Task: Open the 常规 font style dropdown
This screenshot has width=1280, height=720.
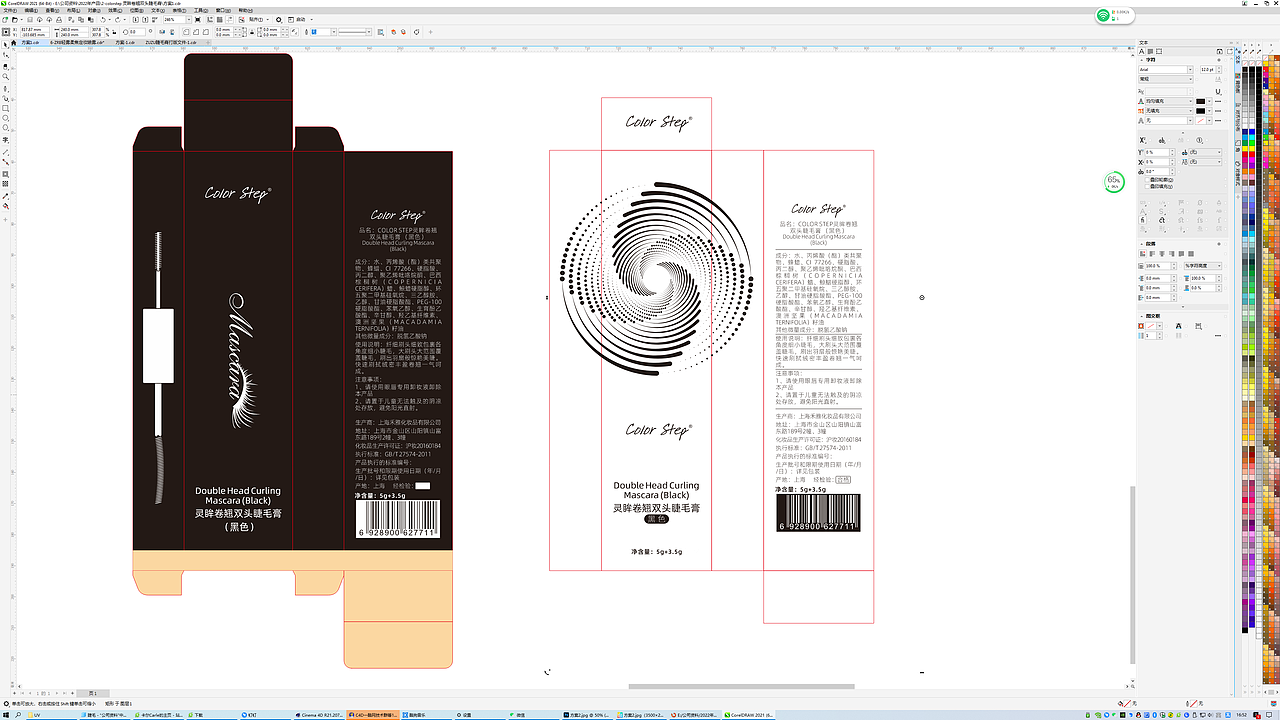Action: pos(1190,78)
